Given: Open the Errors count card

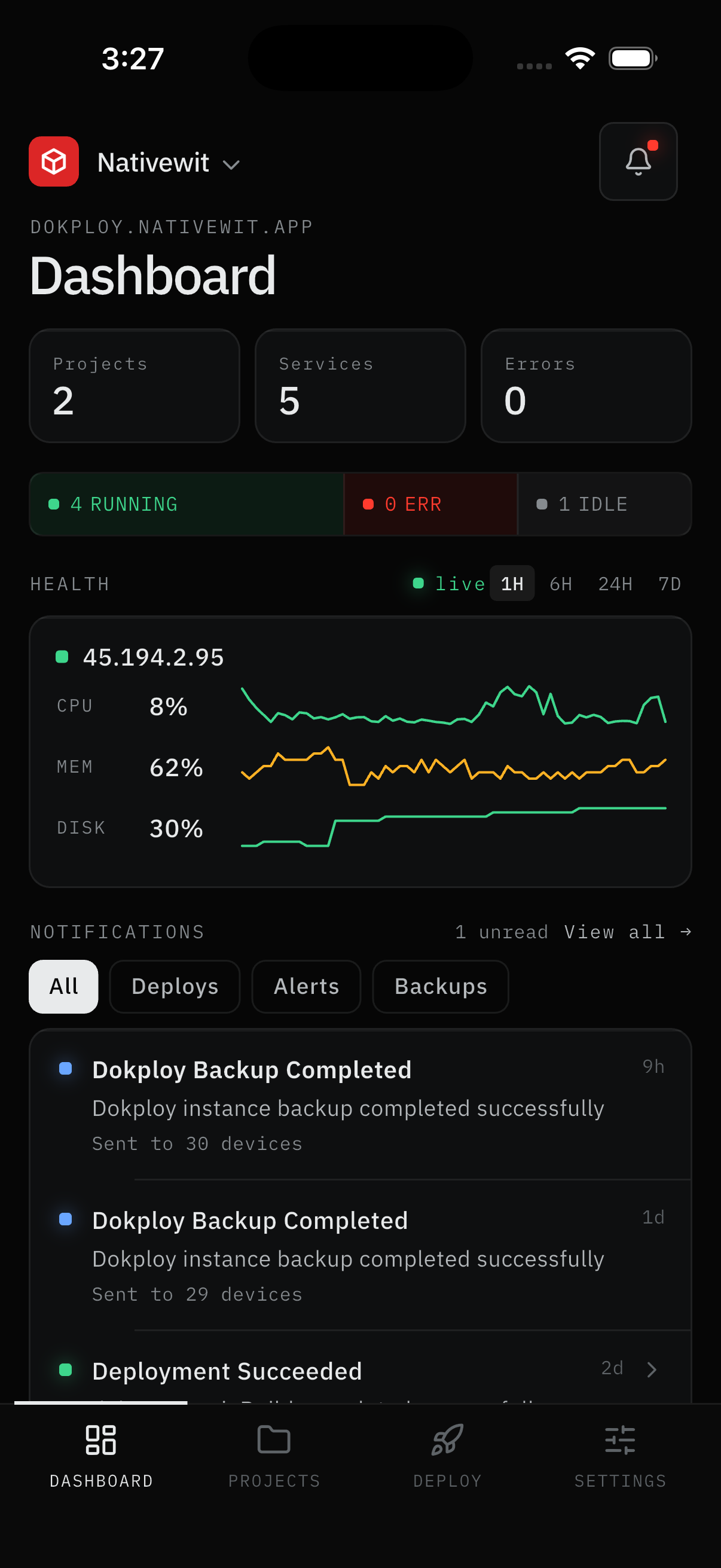Looking at the screenshot, I should 586,386.
